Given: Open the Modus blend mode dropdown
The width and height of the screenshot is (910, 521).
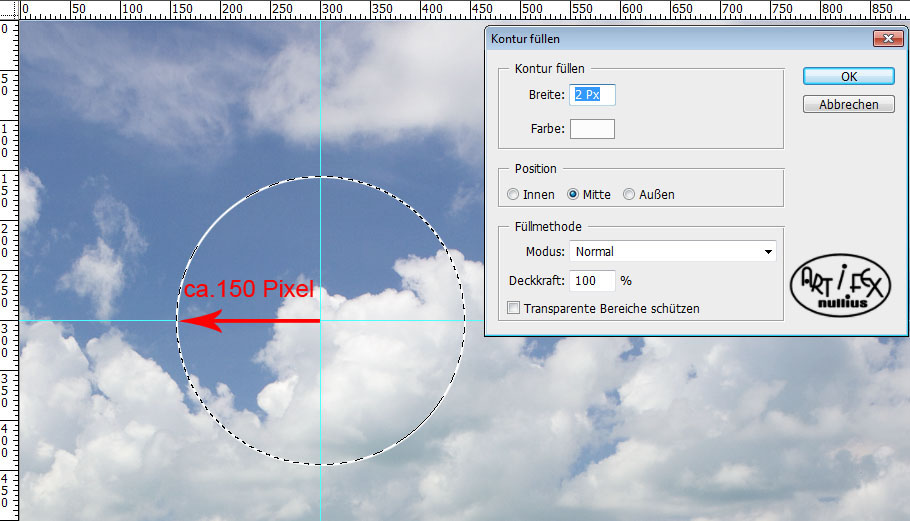Looking at the screenshot, I should [x=673, y=252].
